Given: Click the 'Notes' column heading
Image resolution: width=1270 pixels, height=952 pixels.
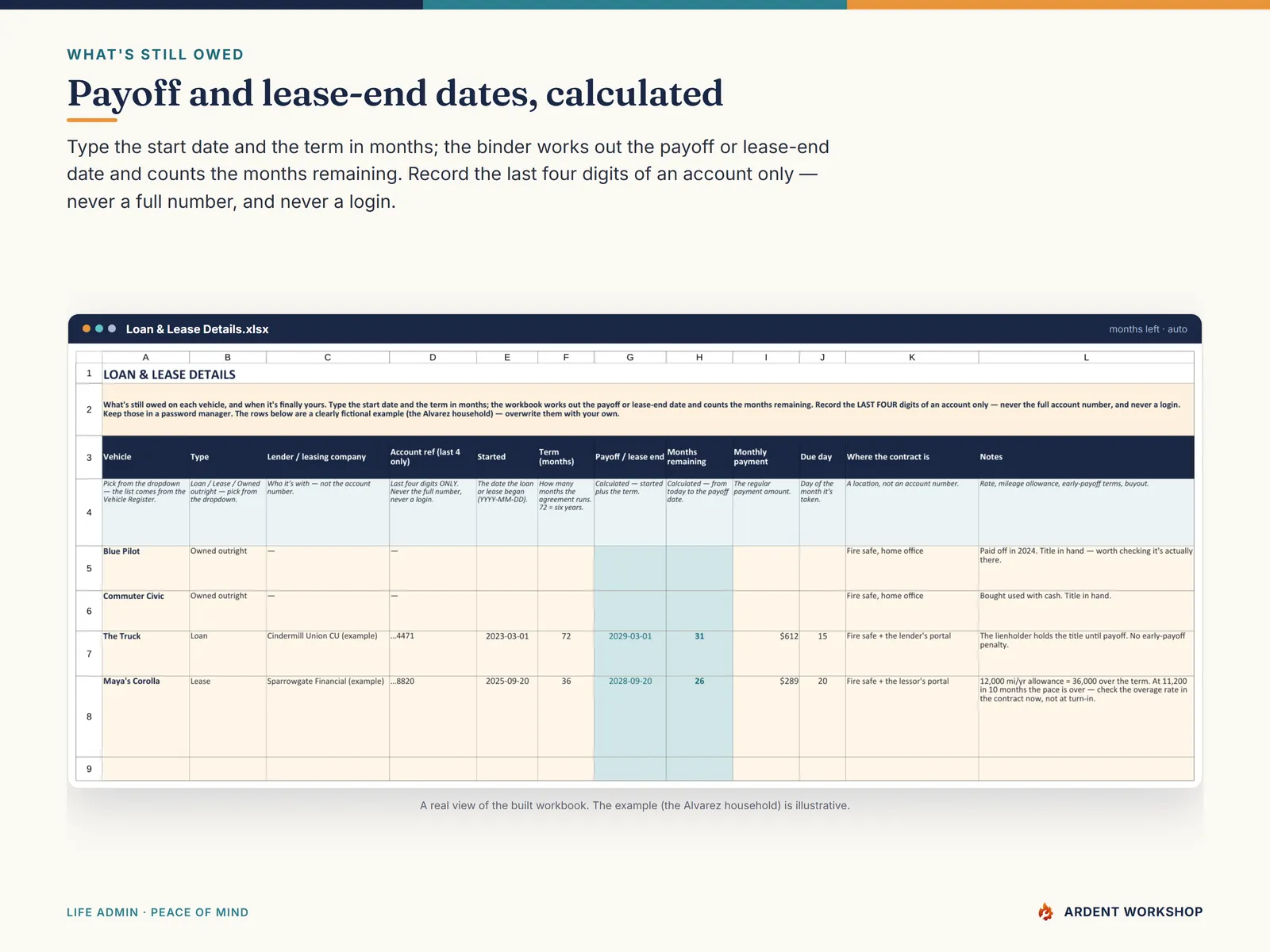Looking at the screenshot, I should (1086, 457).
